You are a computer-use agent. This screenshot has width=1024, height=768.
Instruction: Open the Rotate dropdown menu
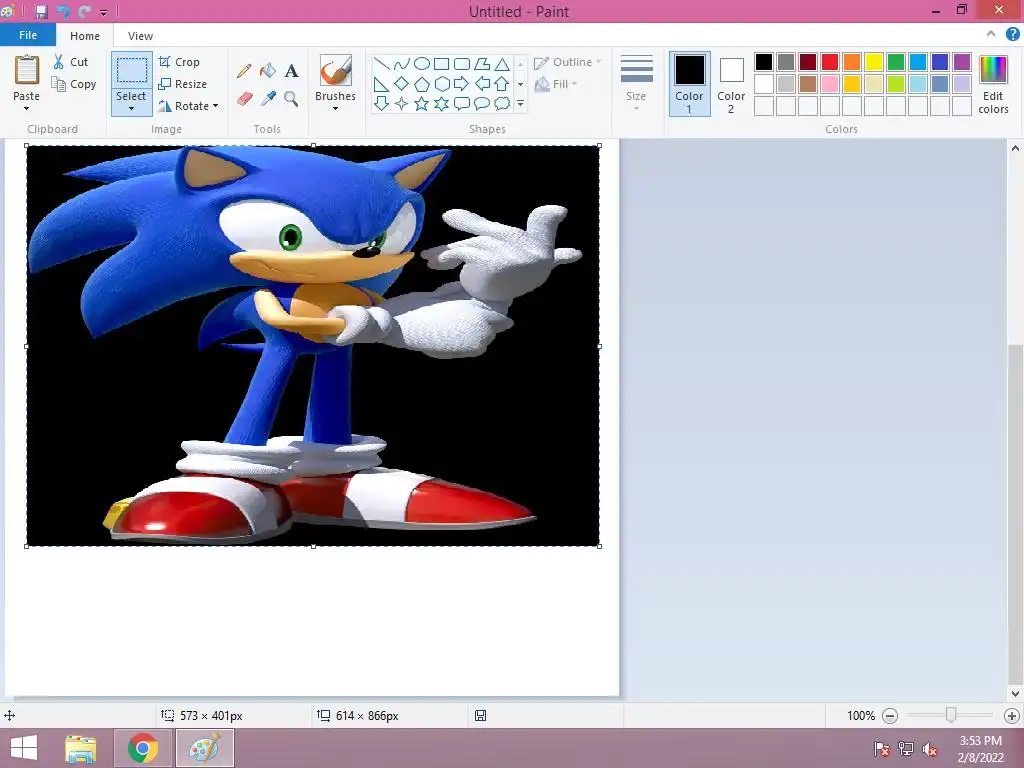[x=216, y=106]
